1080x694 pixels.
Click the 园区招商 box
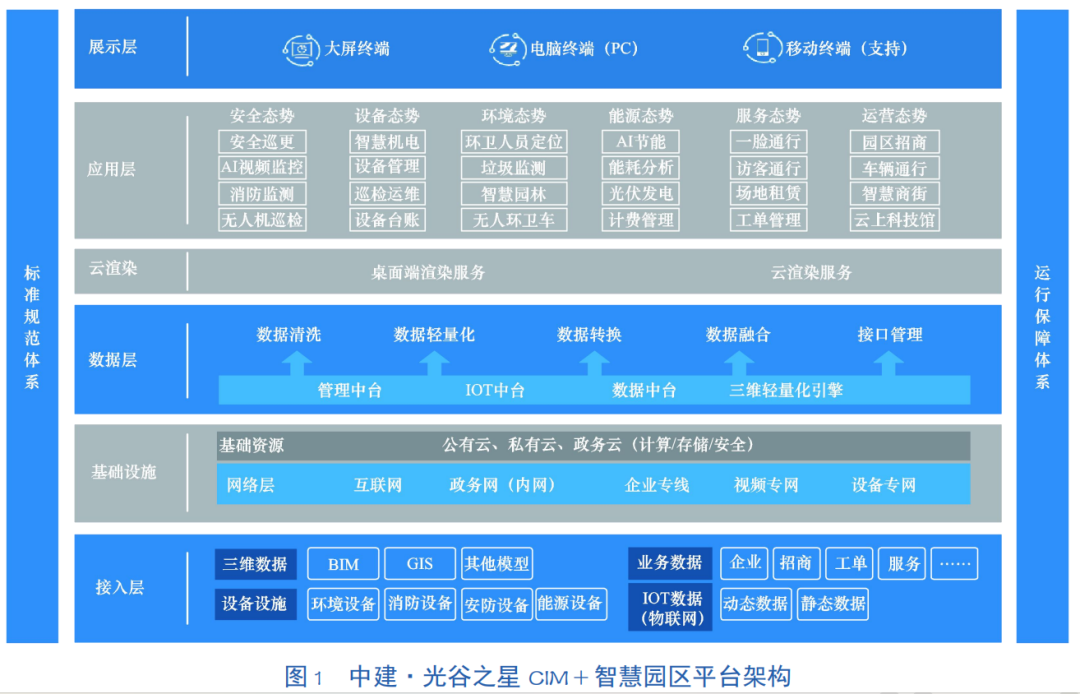pos(894,142)
